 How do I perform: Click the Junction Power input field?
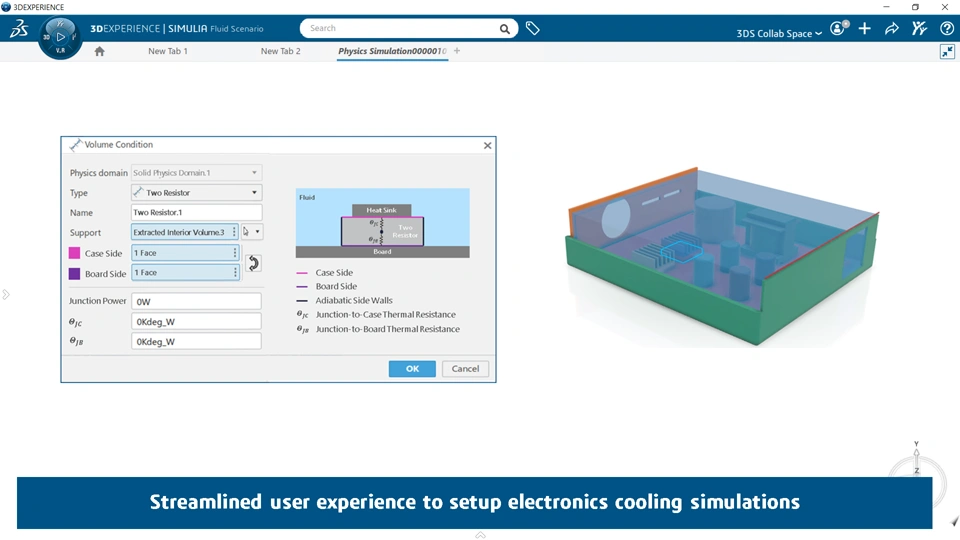pyautogui.click(x=197, y=301)
